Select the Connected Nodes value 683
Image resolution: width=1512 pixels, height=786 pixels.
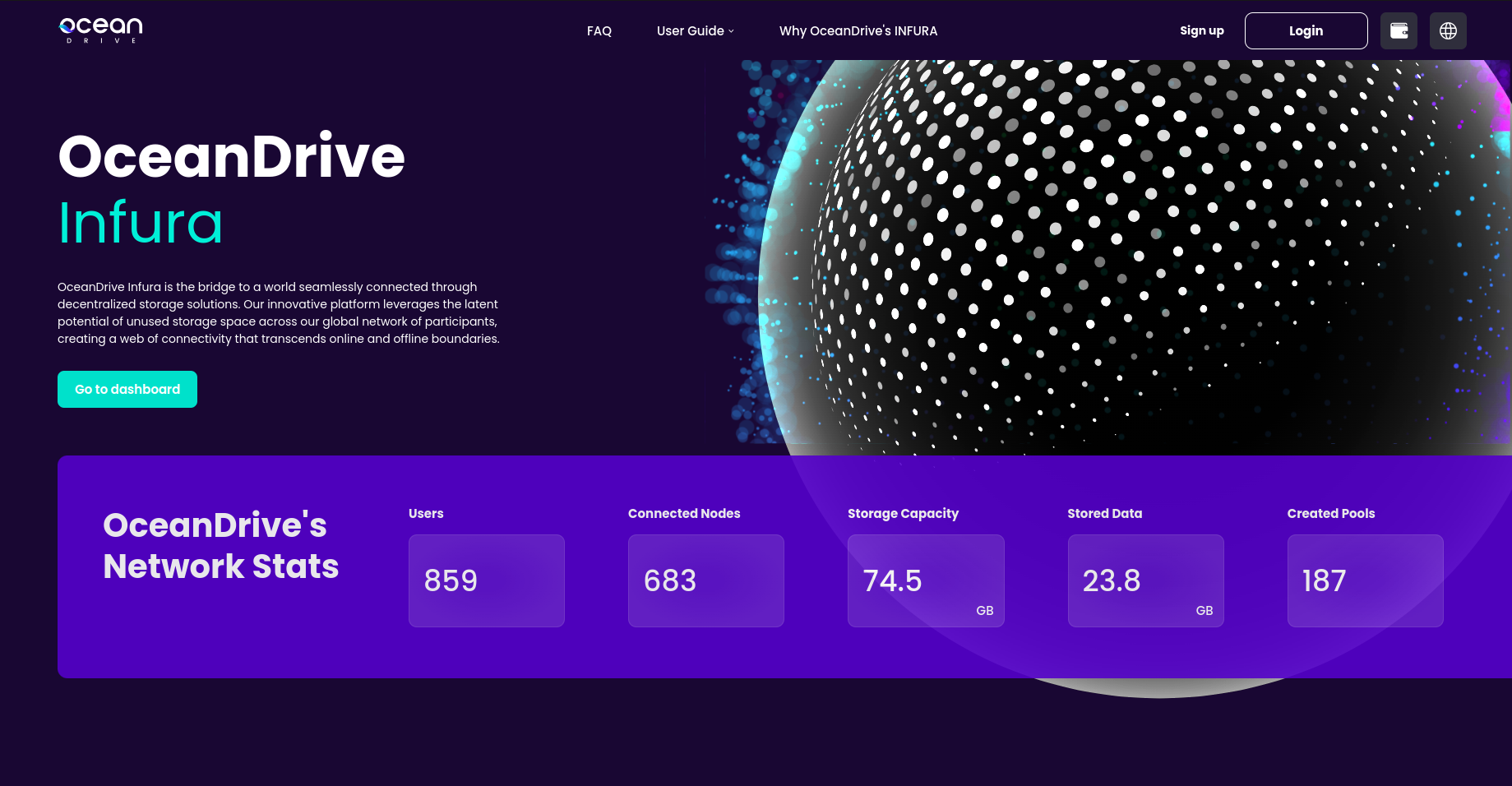[x=670, y=580]
